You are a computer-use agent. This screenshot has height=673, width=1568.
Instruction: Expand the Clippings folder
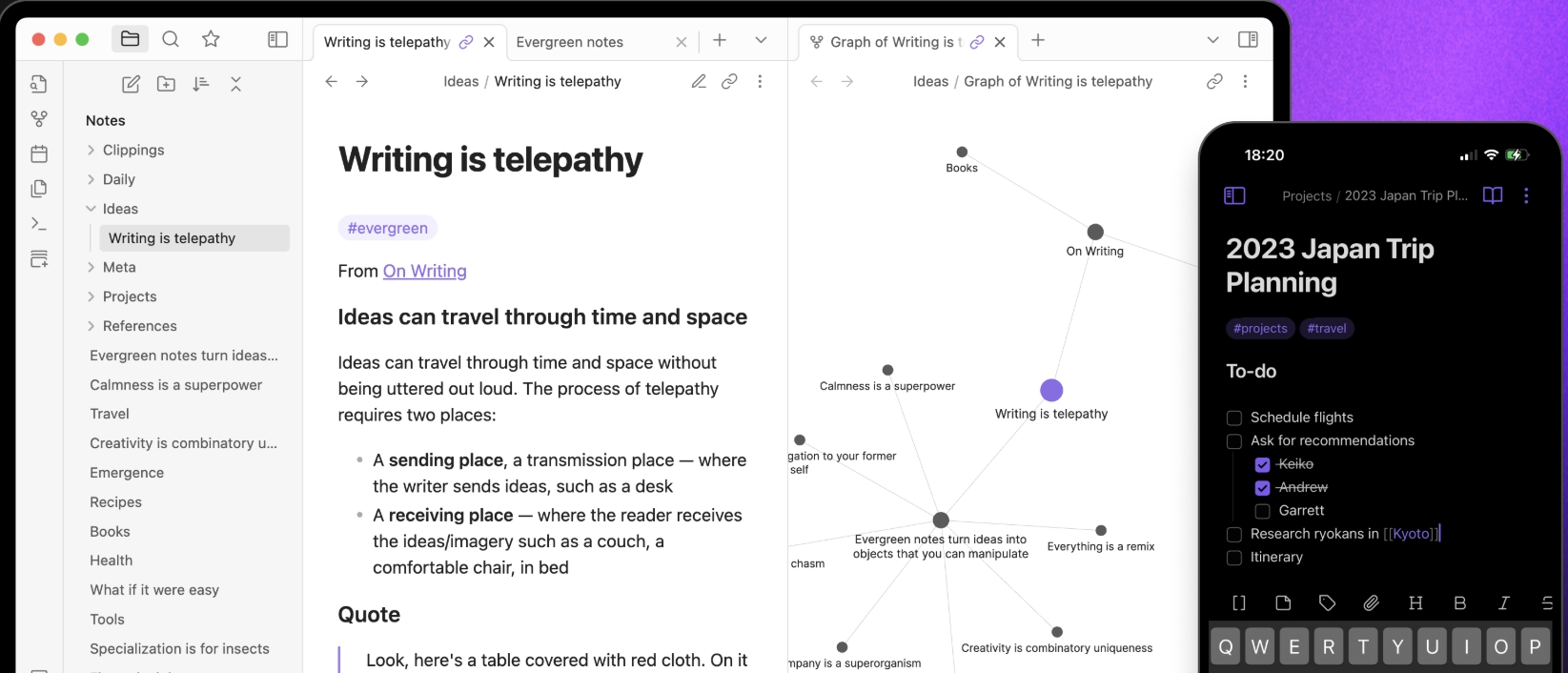click(91, 150)
